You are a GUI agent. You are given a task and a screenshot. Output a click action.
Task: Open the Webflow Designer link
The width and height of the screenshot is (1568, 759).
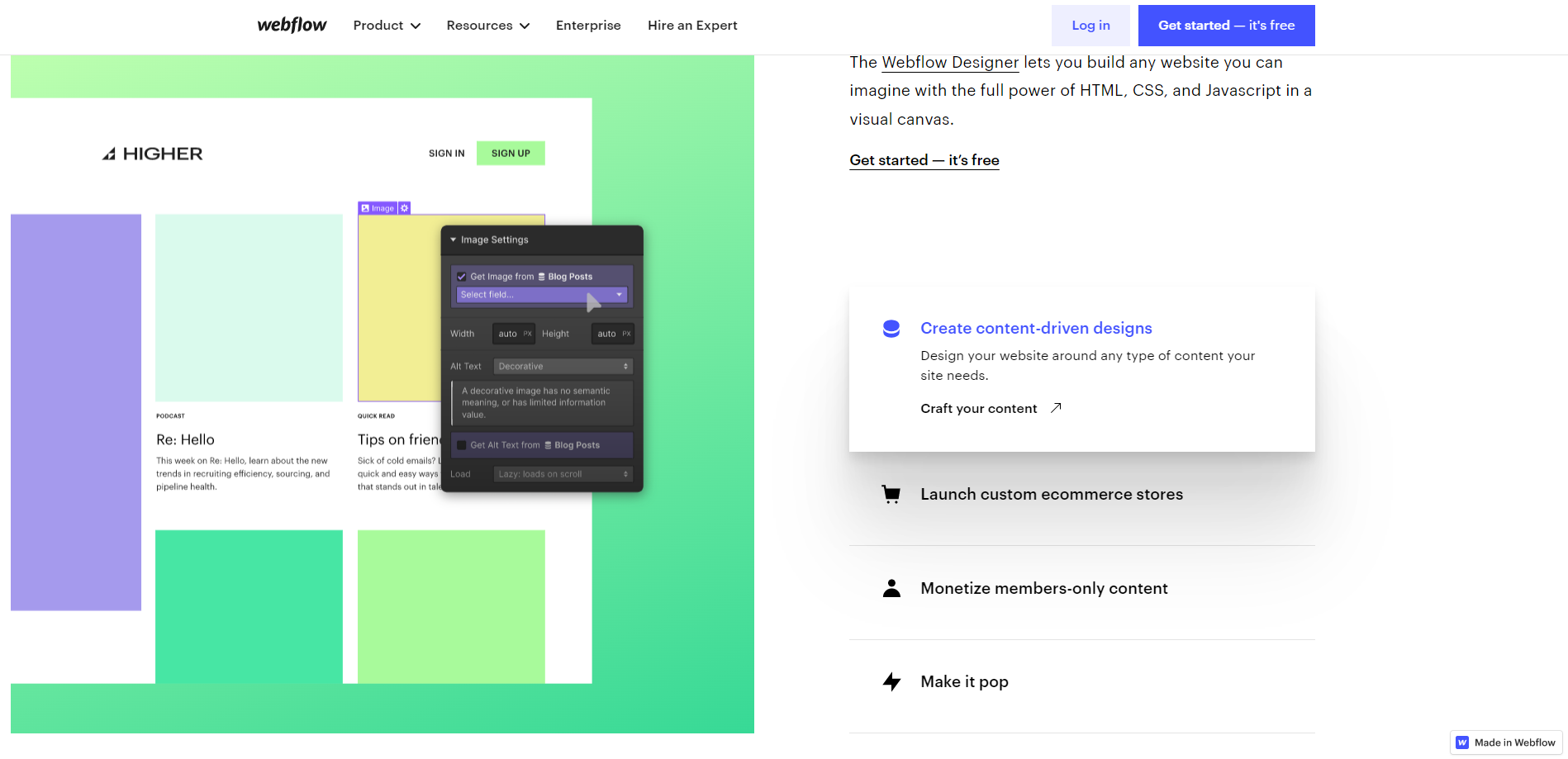[x=950, y=63]
